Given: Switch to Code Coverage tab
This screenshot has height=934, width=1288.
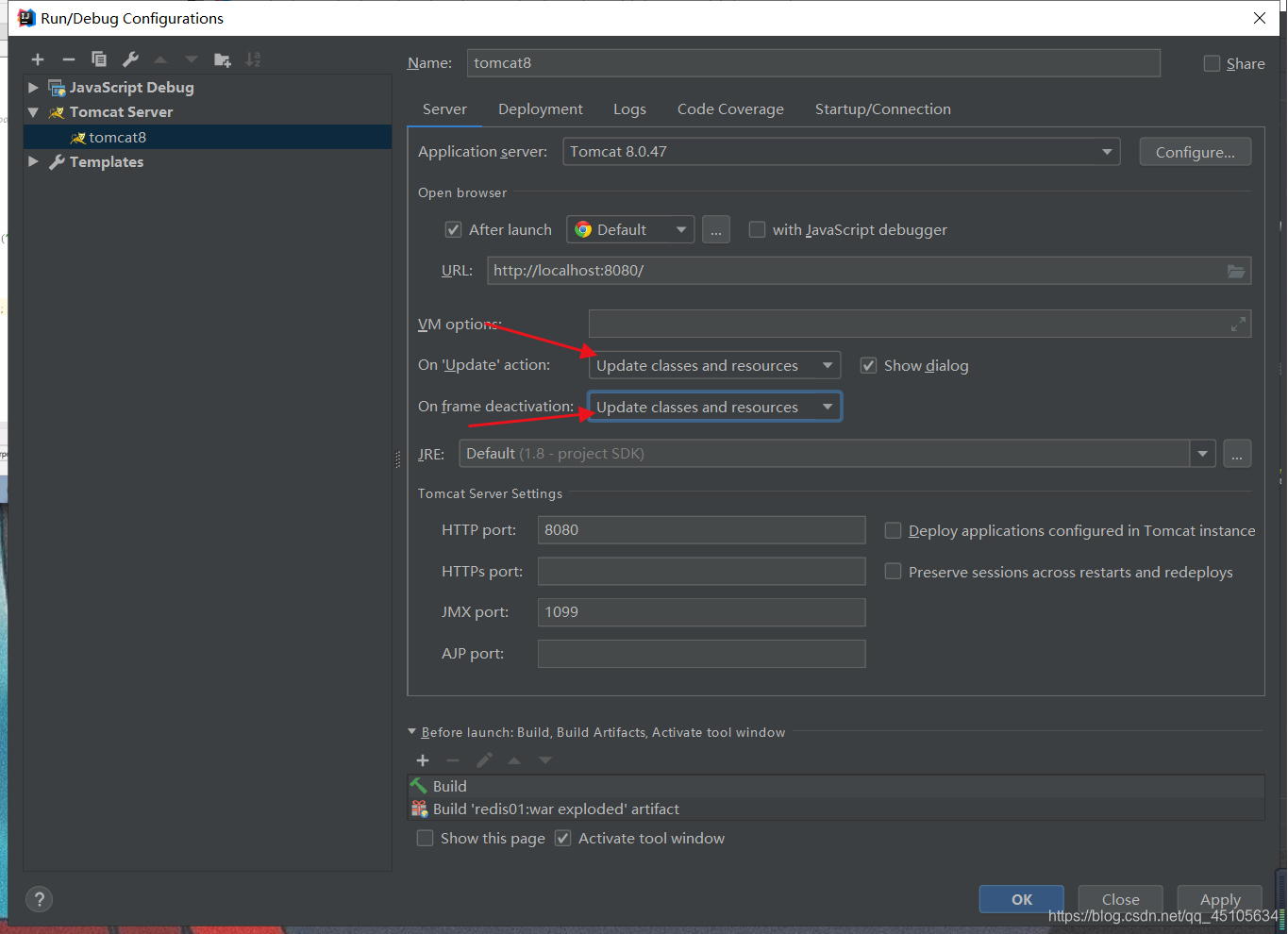Looking at the screenshot, I should 730,109.
